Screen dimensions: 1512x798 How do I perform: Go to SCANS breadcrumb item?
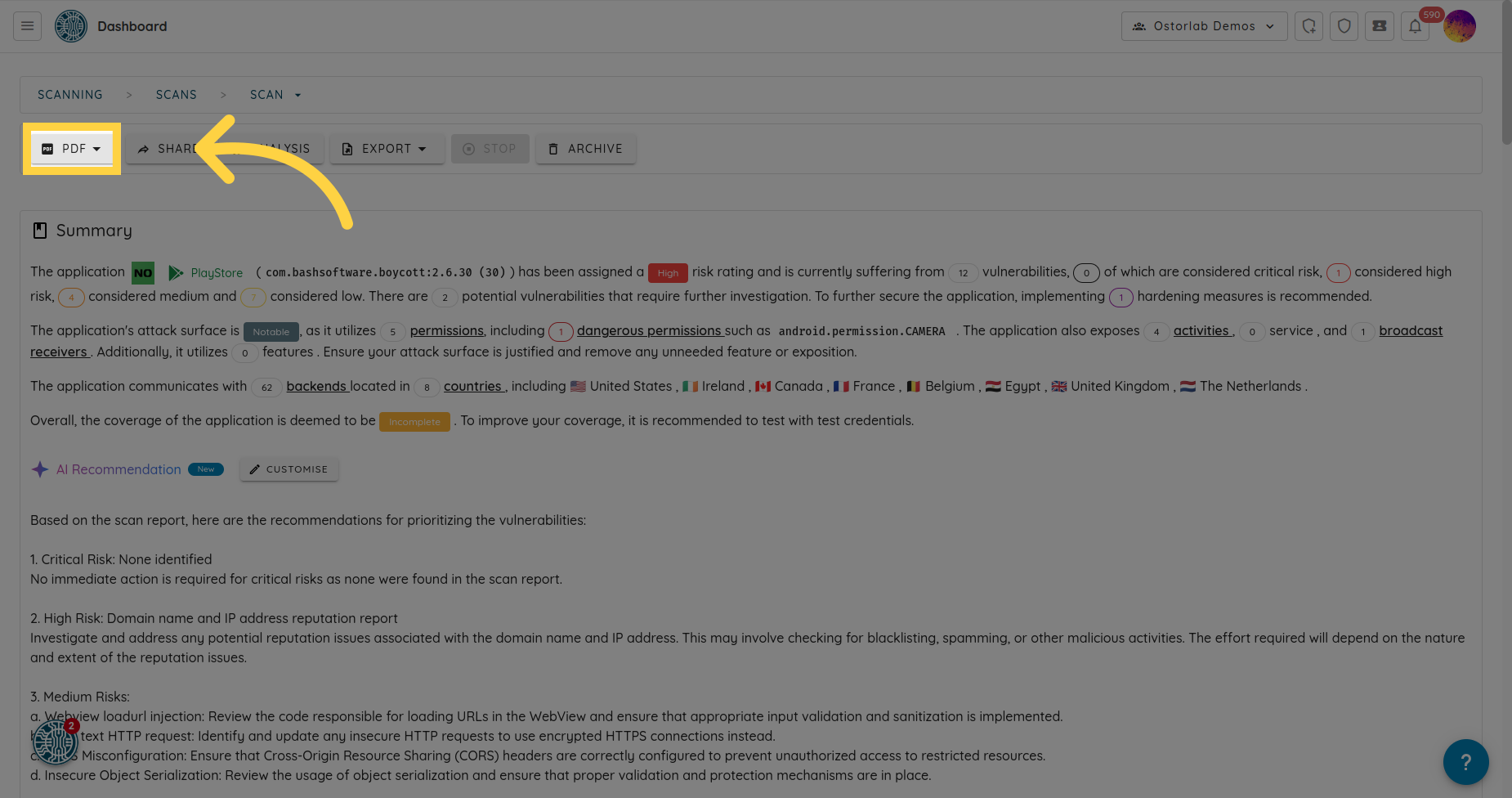177,95
